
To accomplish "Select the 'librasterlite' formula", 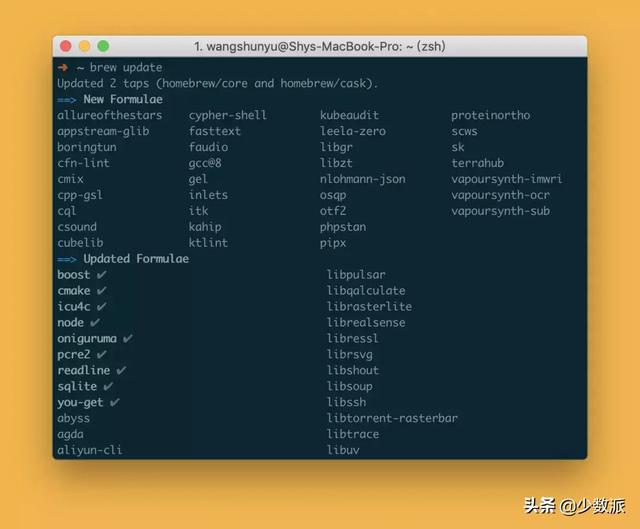I will [369, 307].
